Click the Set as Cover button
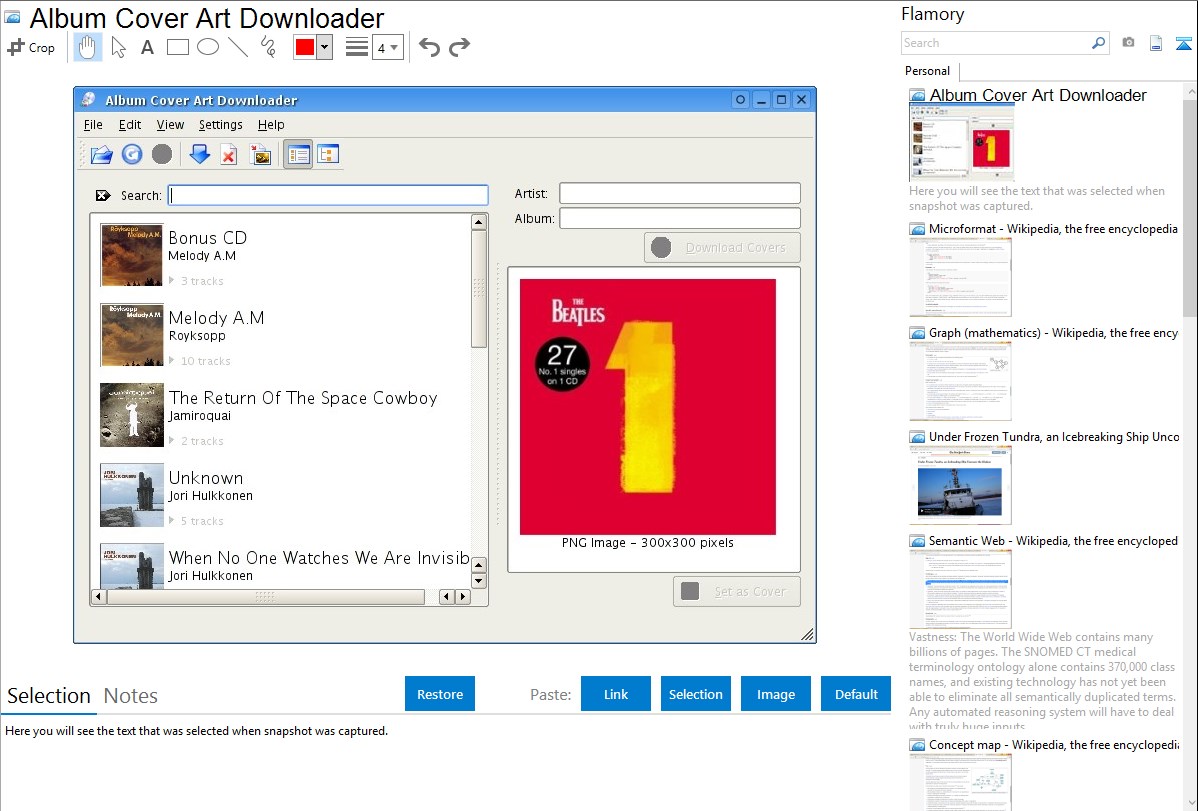This screenshot has height=811, width=1198. 737,592
